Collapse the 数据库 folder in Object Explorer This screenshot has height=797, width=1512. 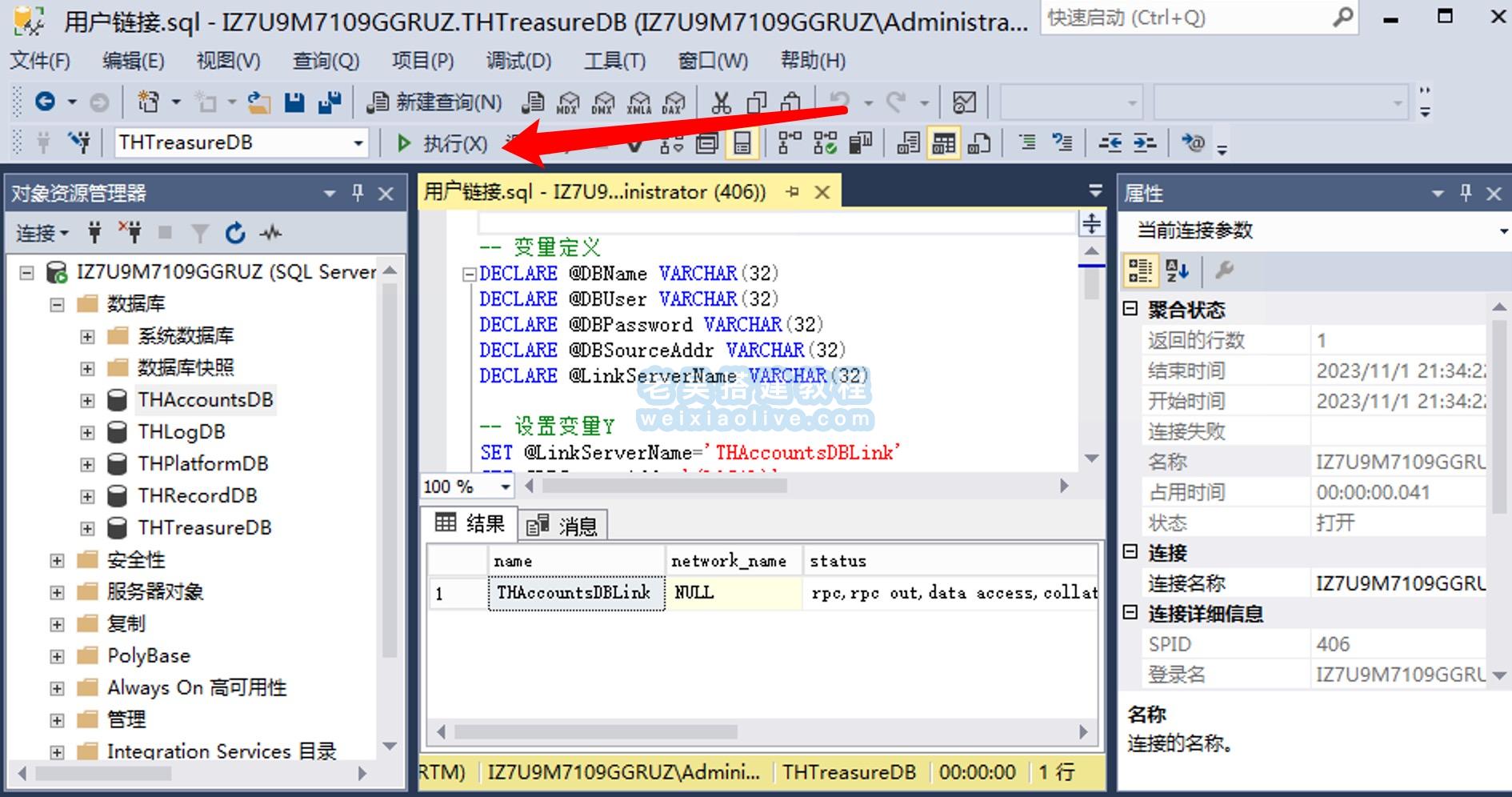55,303
